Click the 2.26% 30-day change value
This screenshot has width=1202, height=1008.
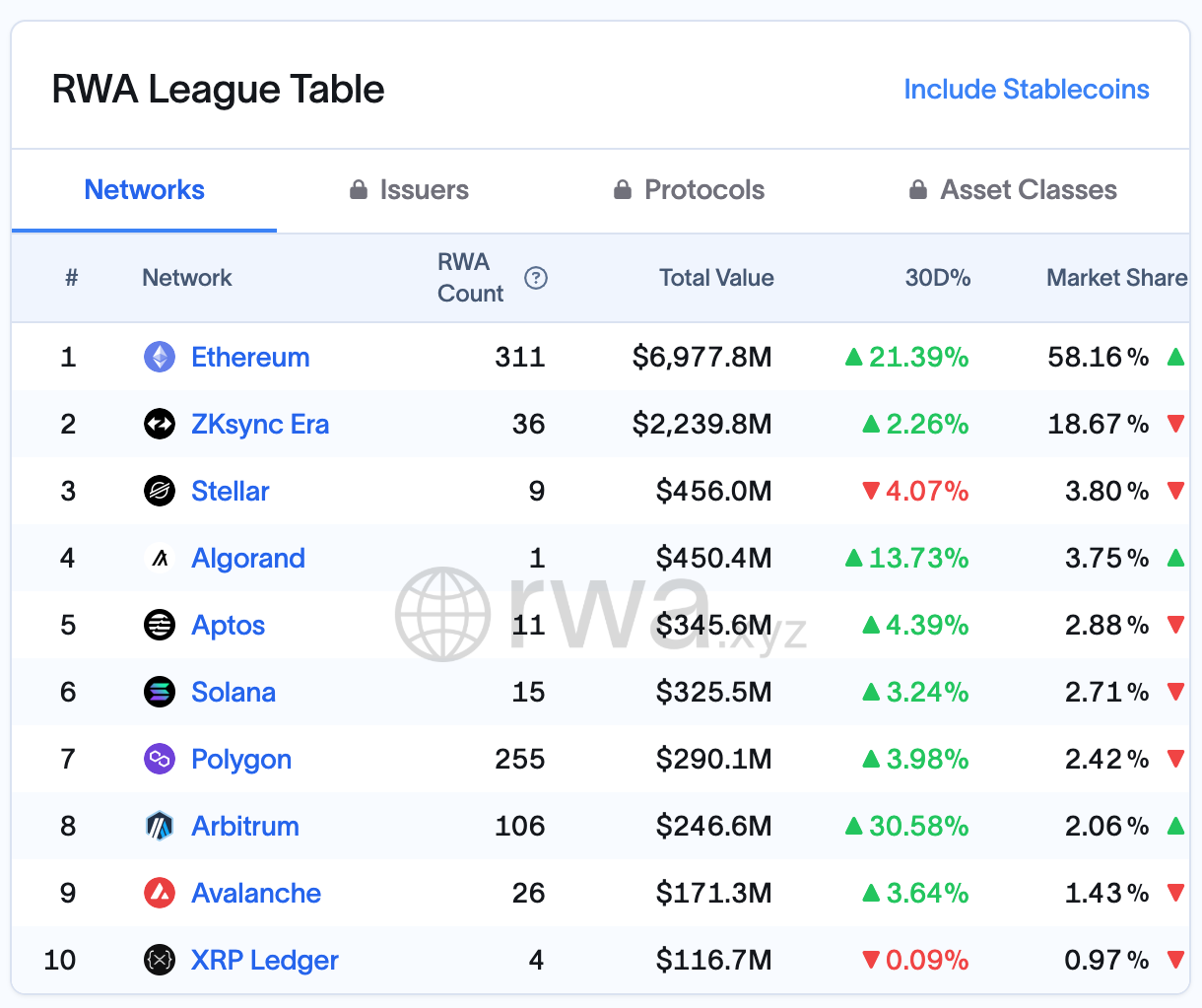click(927, 424)
